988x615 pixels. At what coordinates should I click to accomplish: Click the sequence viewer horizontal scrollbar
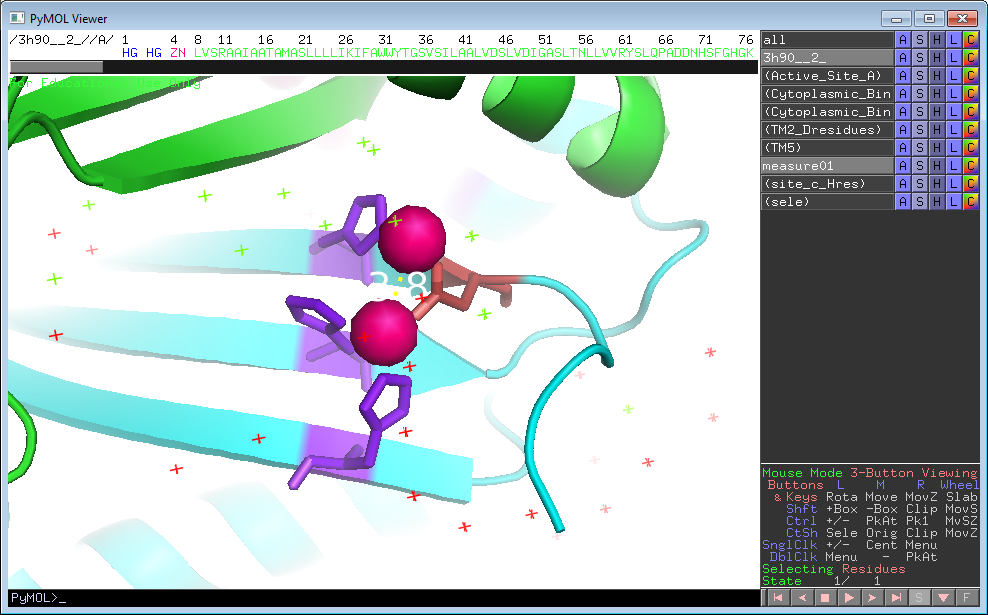56,67
